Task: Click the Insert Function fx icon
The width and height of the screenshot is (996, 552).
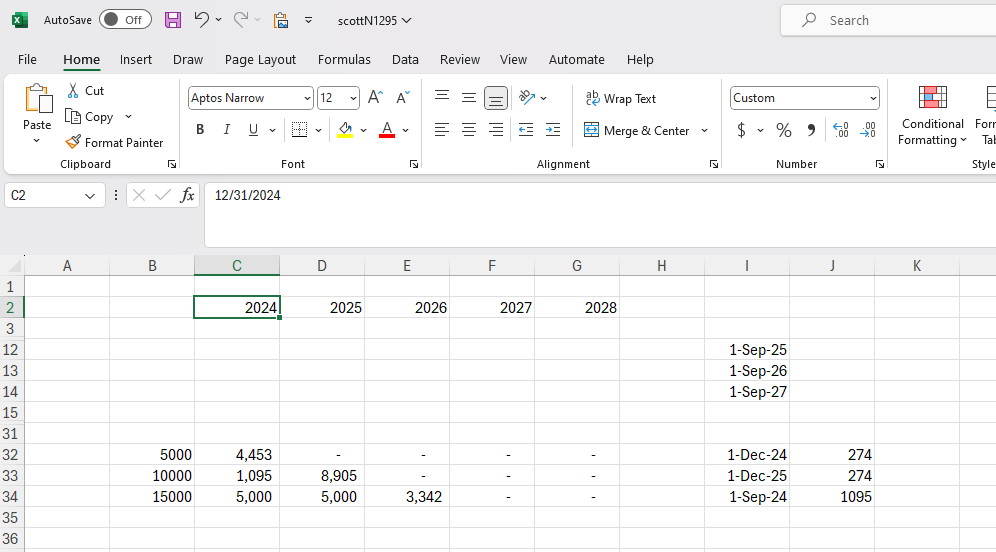Action: [187, 195]
